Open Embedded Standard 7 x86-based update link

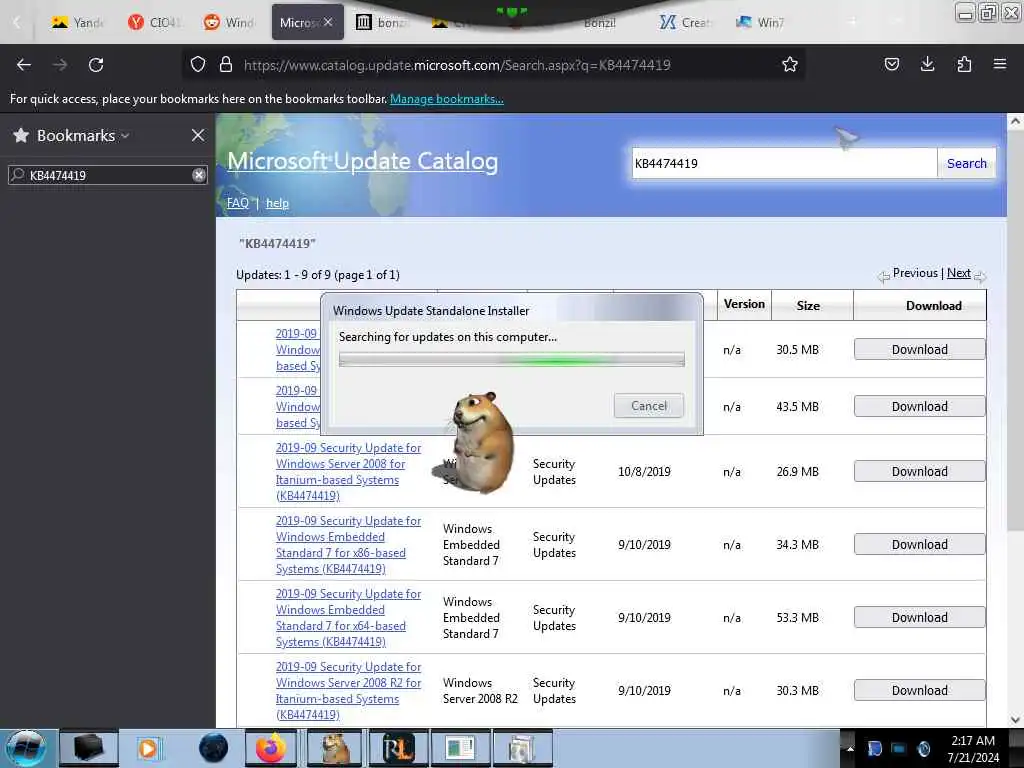348,545
